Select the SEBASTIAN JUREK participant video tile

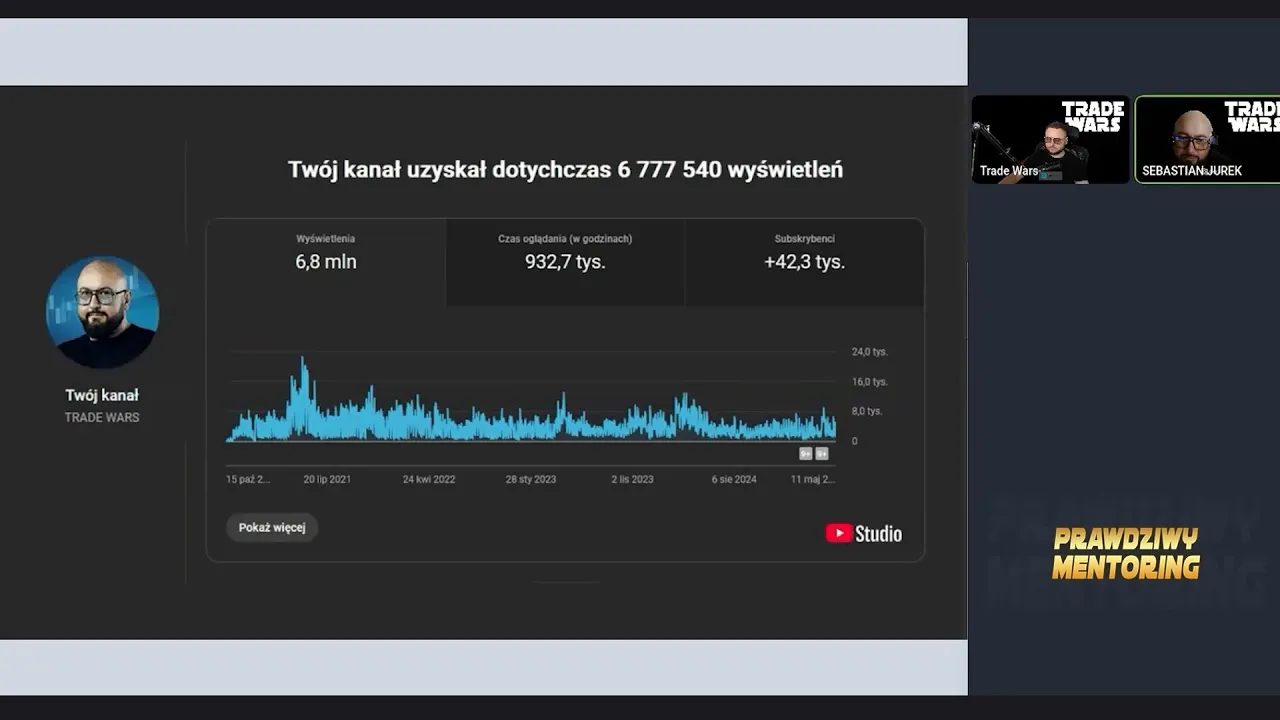click(x=1208, y=139)
